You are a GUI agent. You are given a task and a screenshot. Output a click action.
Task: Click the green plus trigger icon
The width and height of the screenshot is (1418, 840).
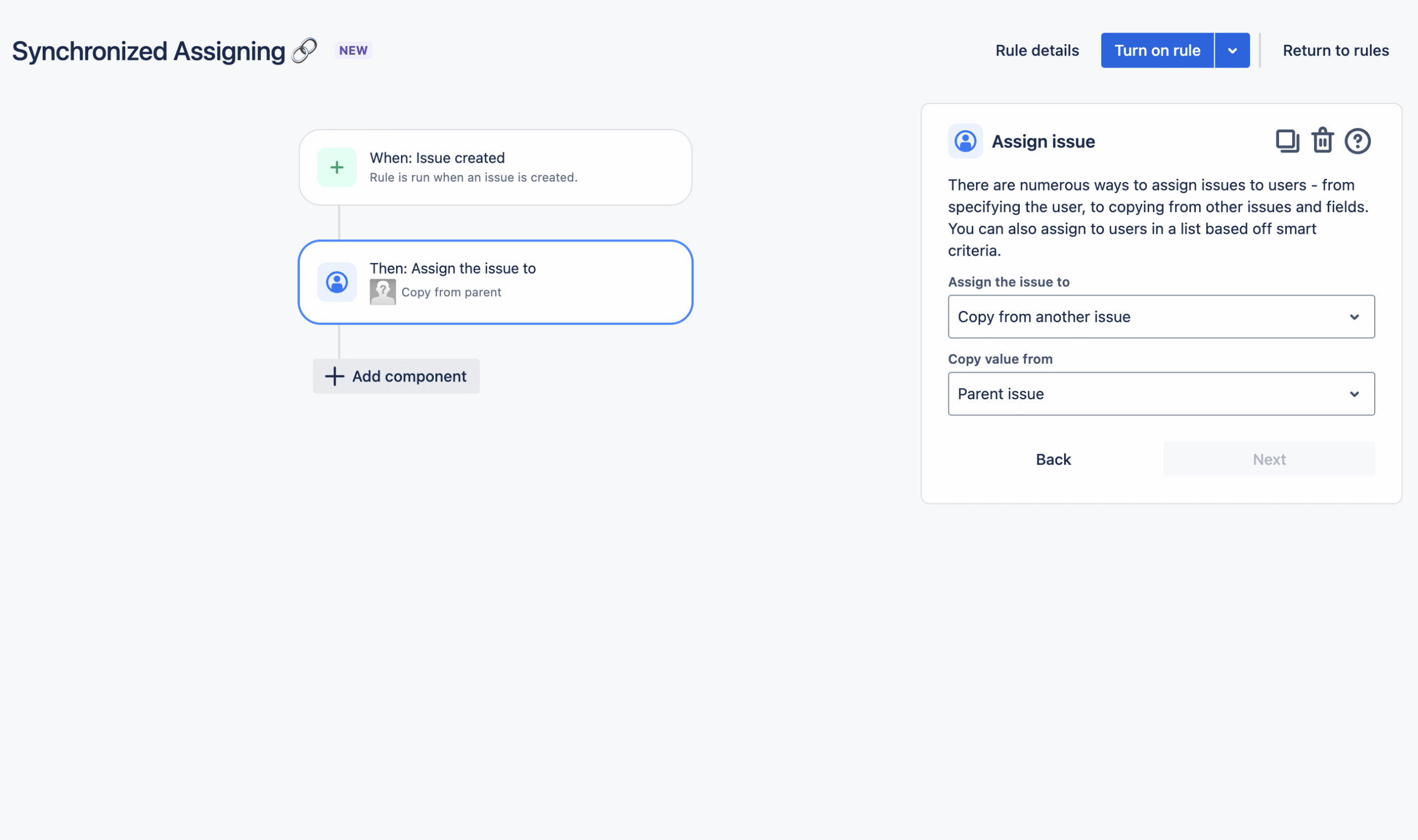[x=336, y=167]
